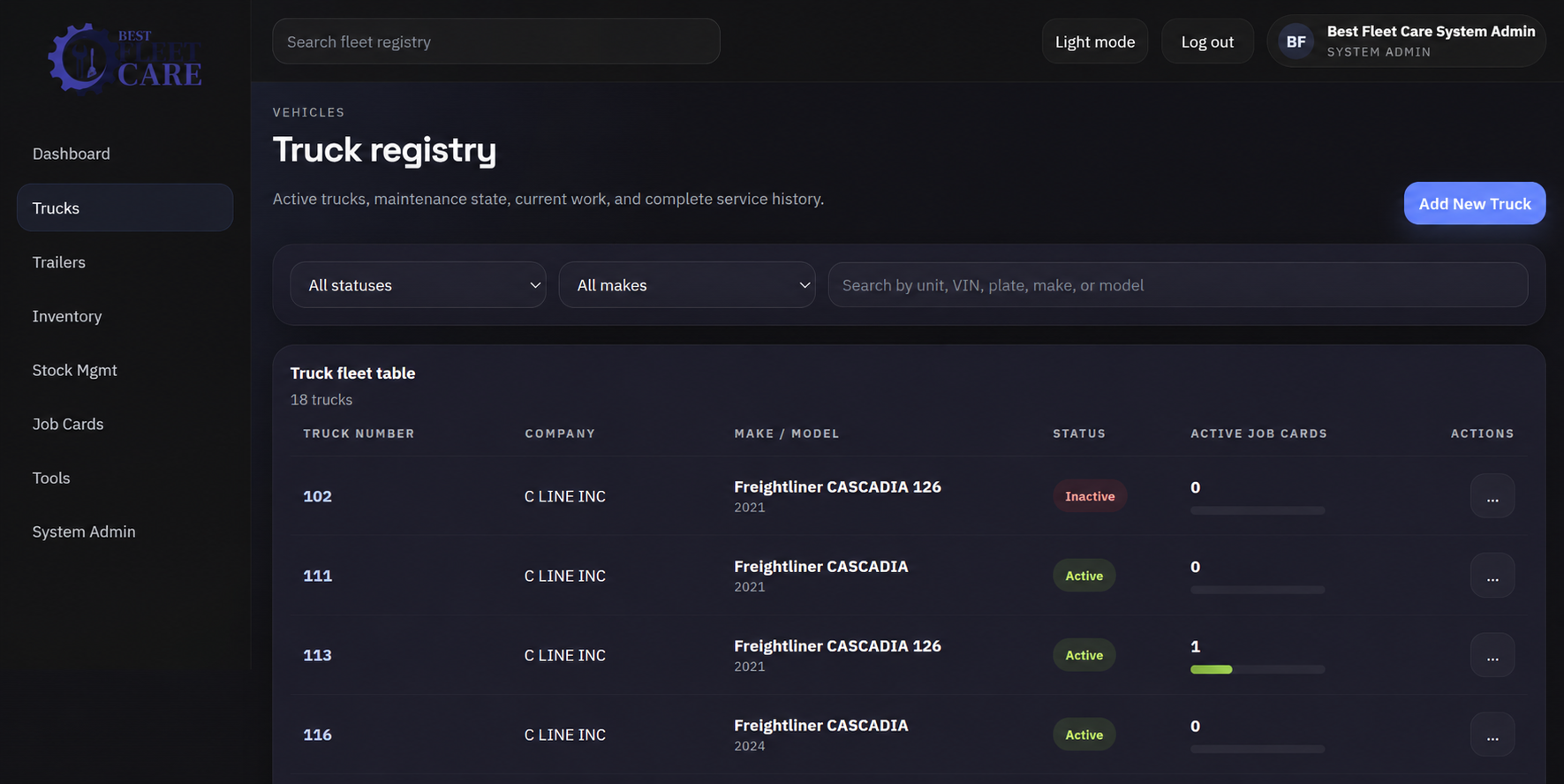Click Freightliner CASCADIA in row 111
This screenshot has width=1564, height=784.
[820, 566]
